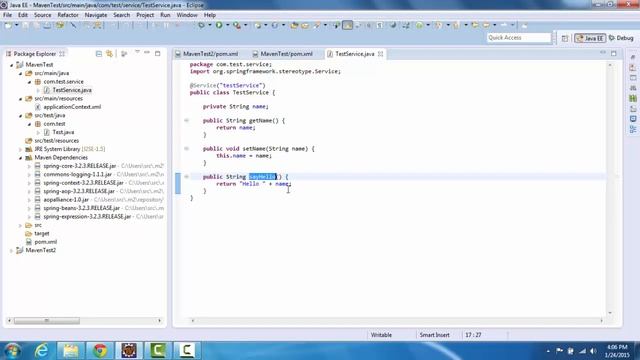This screenshot has height=360, width=640.
Task: Open the Refactor menu
Action: pyautogui.click(x=68, y=15)
